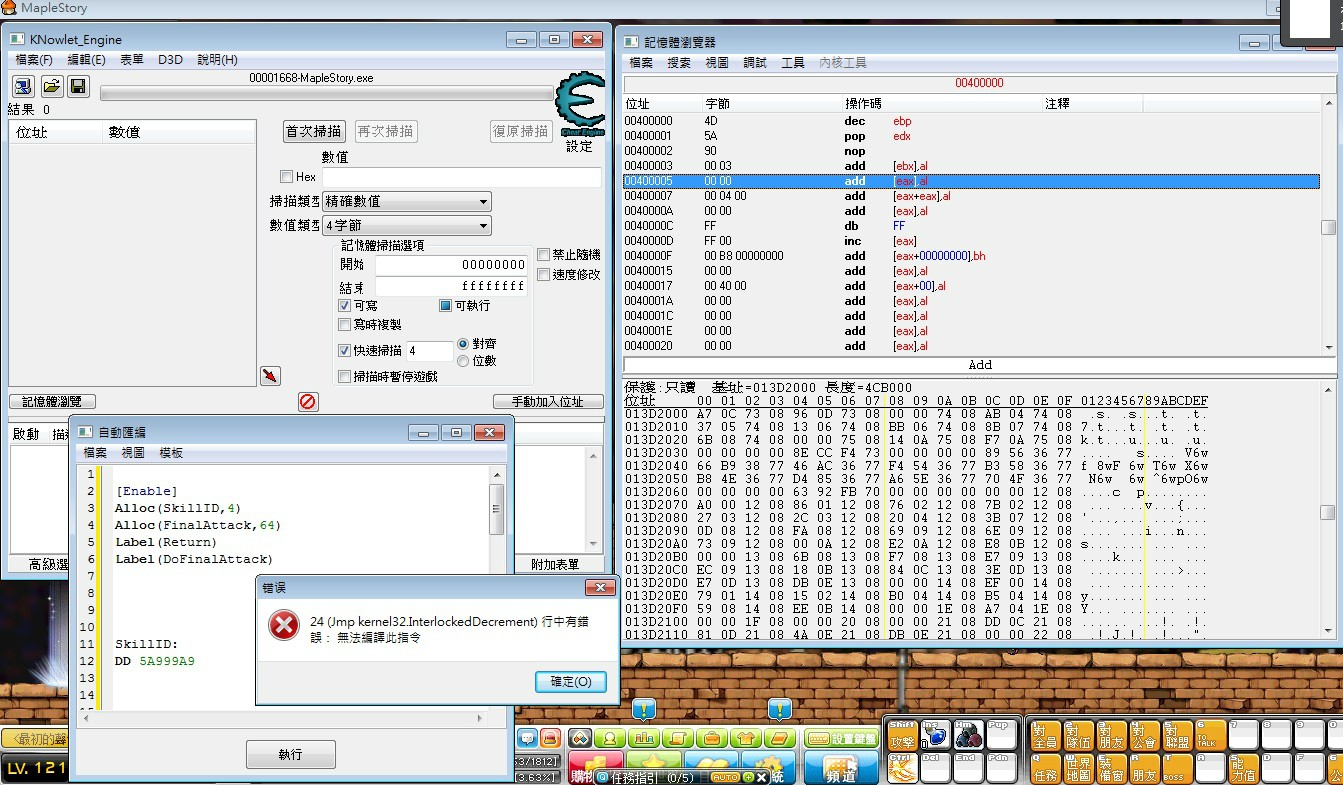1343x785 pixels.
Task: Click the left yellow exclamation notification bubble
Action: tap(644, 709)
